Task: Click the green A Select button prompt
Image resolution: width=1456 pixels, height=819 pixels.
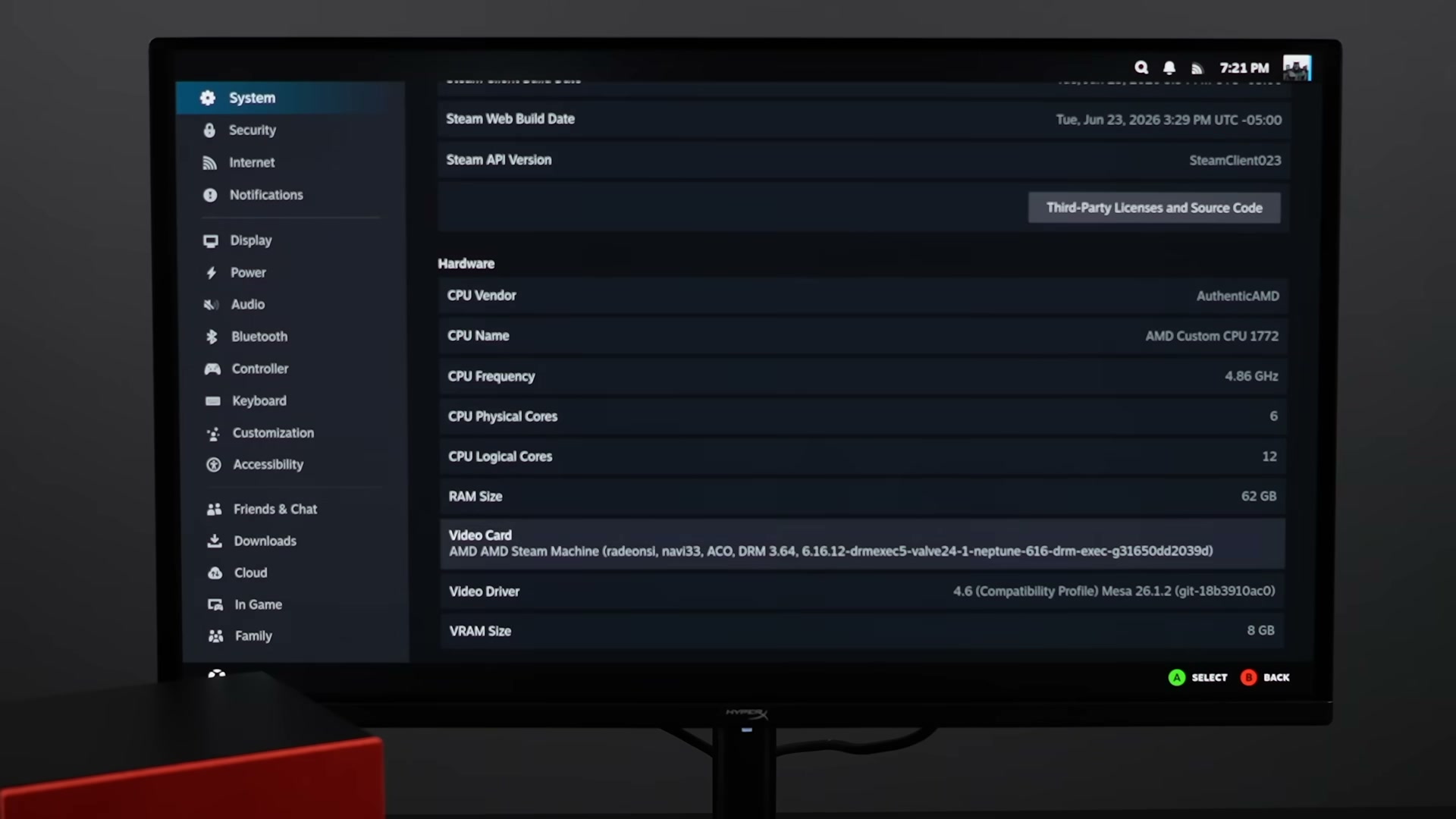Action: click(1198, 678)
